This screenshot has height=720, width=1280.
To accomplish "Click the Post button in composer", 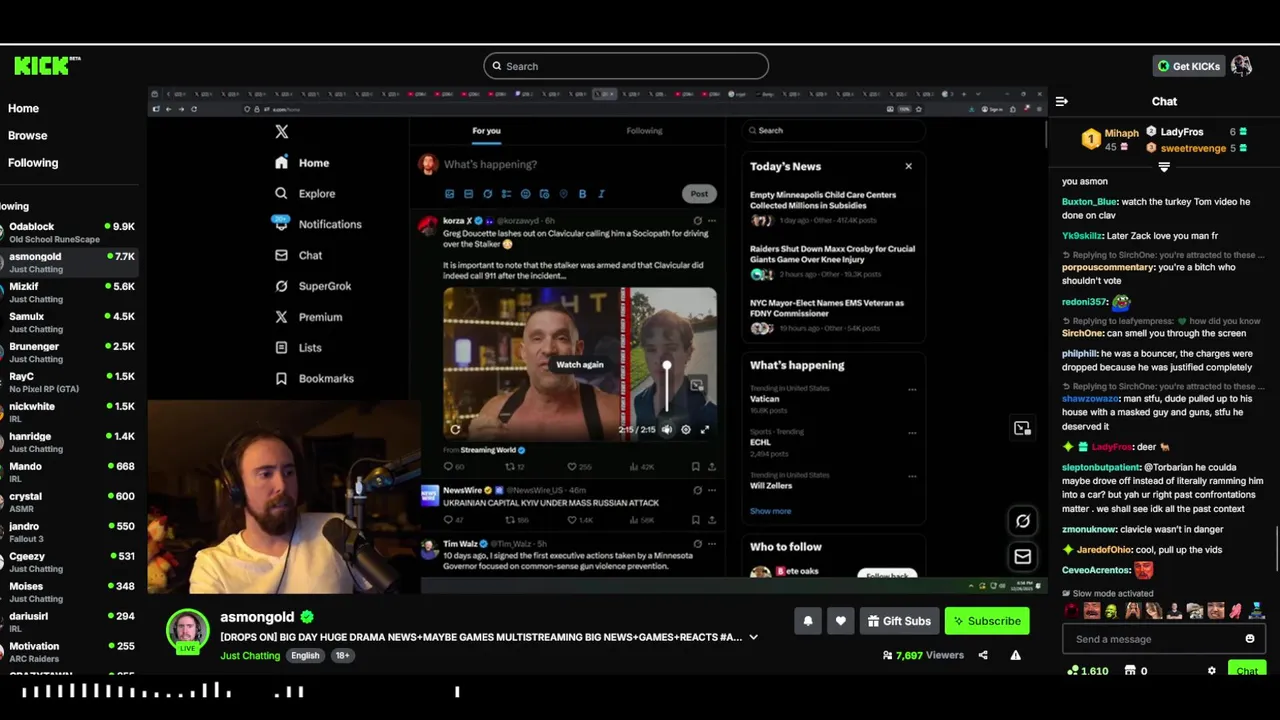I will pos(699,194).
